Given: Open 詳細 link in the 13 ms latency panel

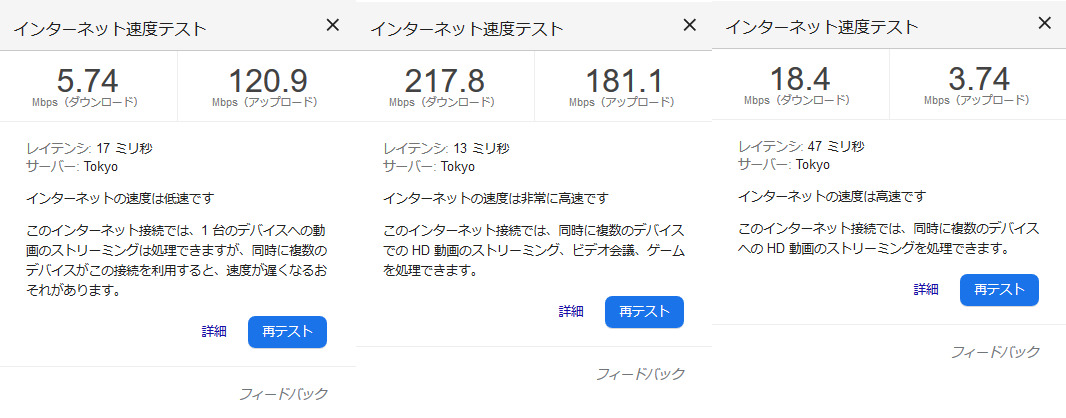Looking at the screenshot, I should [571, 311].
